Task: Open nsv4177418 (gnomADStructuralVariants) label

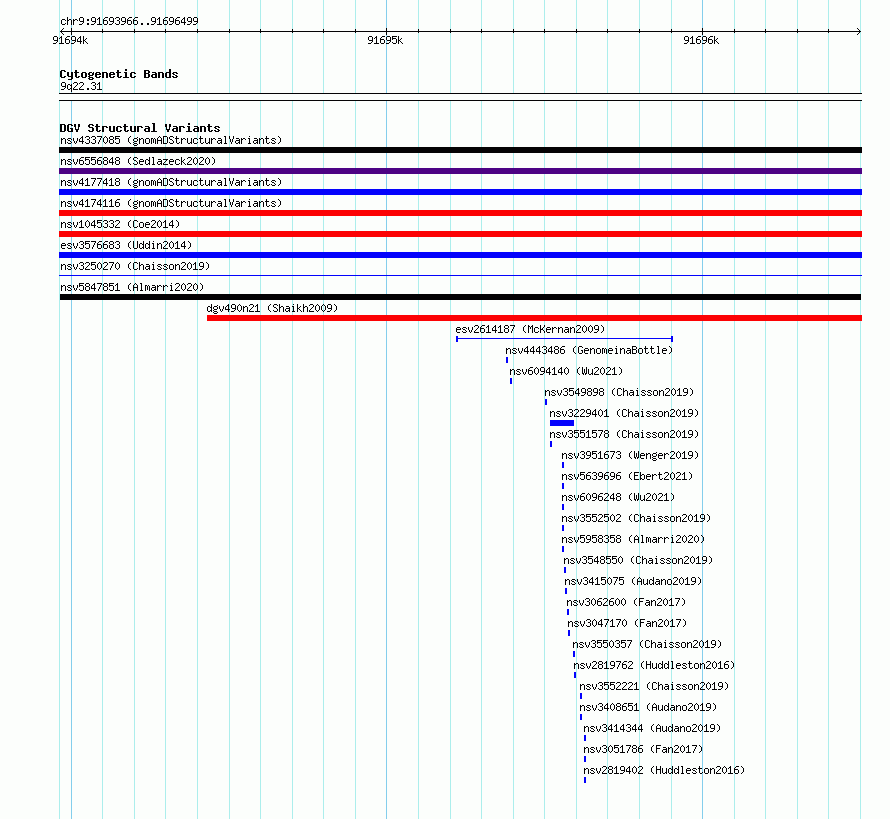Action: 171,182
